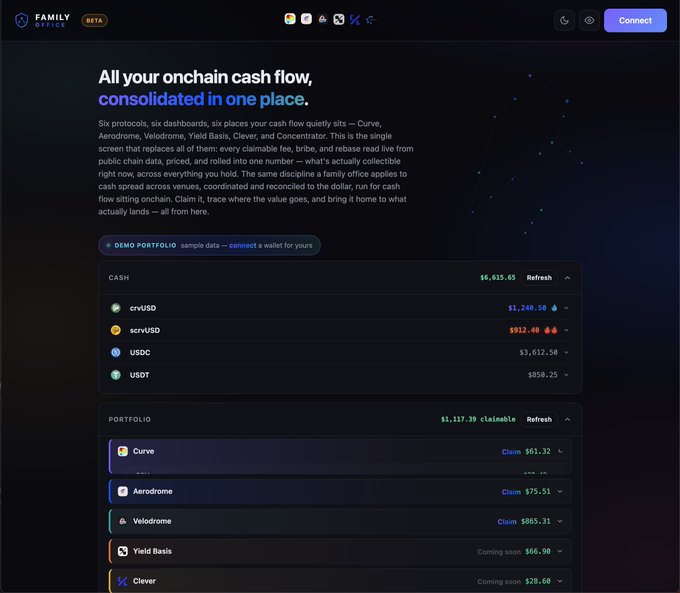Collapse the Curve portfolio row

pos(560,451)
